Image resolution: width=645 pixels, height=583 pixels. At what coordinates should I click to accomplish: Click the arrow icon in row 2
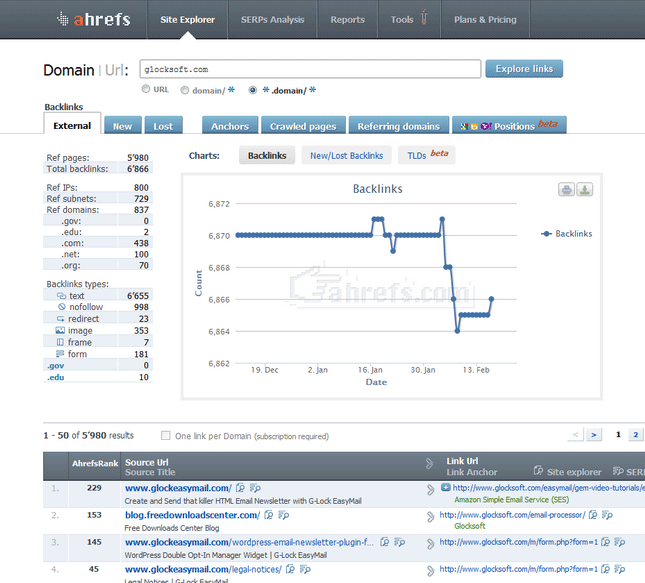[430, 517]
